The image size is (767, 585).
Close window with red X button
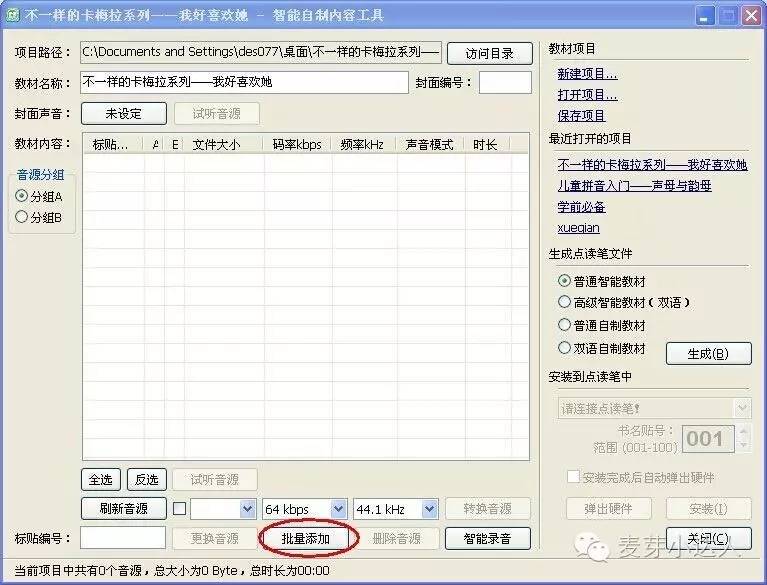[752, 16]
